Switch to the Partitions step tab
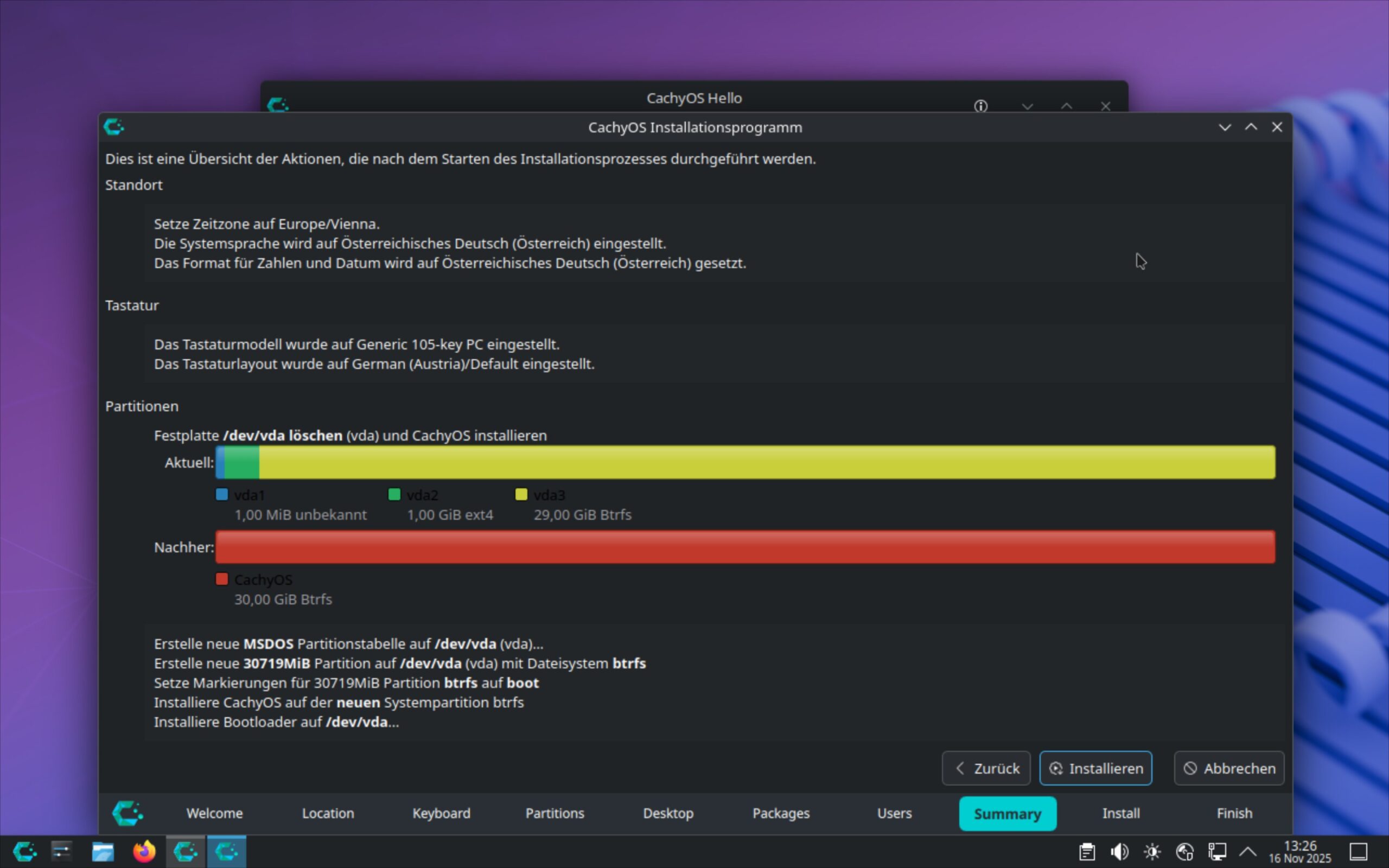Viewport: 1389px width, 868px height. pyautogui.click(x=555, y=813)
